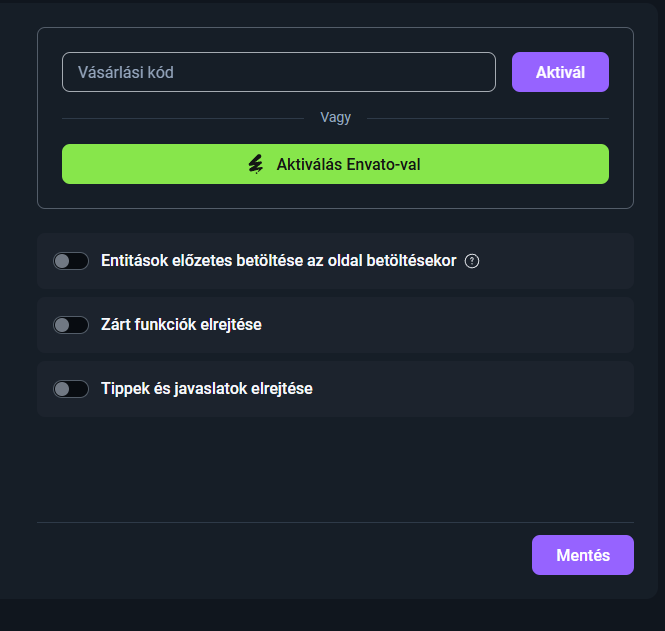Click the Entitások előzetes betöltése label text
Screen dimensions: 665x631
pos(278,261)
